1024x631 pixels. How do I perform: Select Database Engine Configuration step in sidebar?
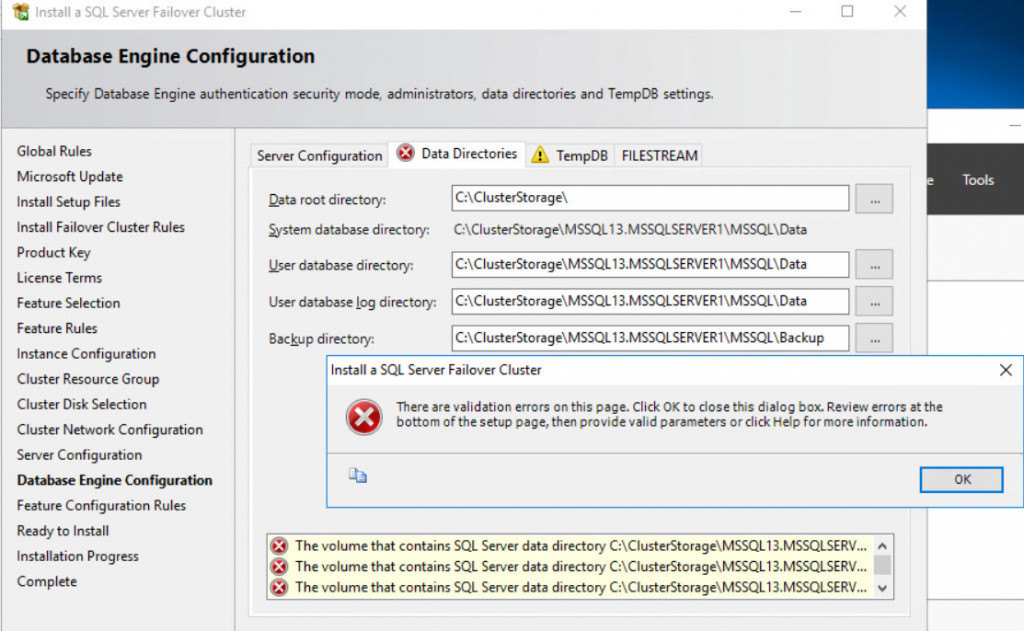[x=114, y=480]
